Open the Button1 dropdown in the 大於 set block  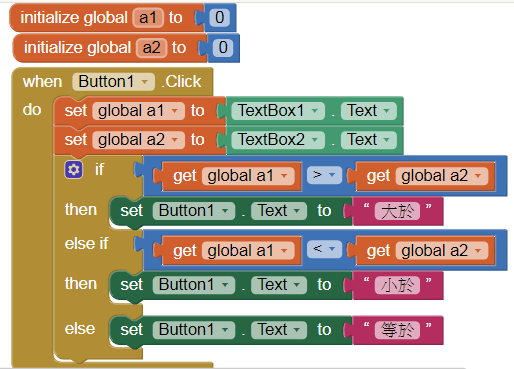click(194, 211)
